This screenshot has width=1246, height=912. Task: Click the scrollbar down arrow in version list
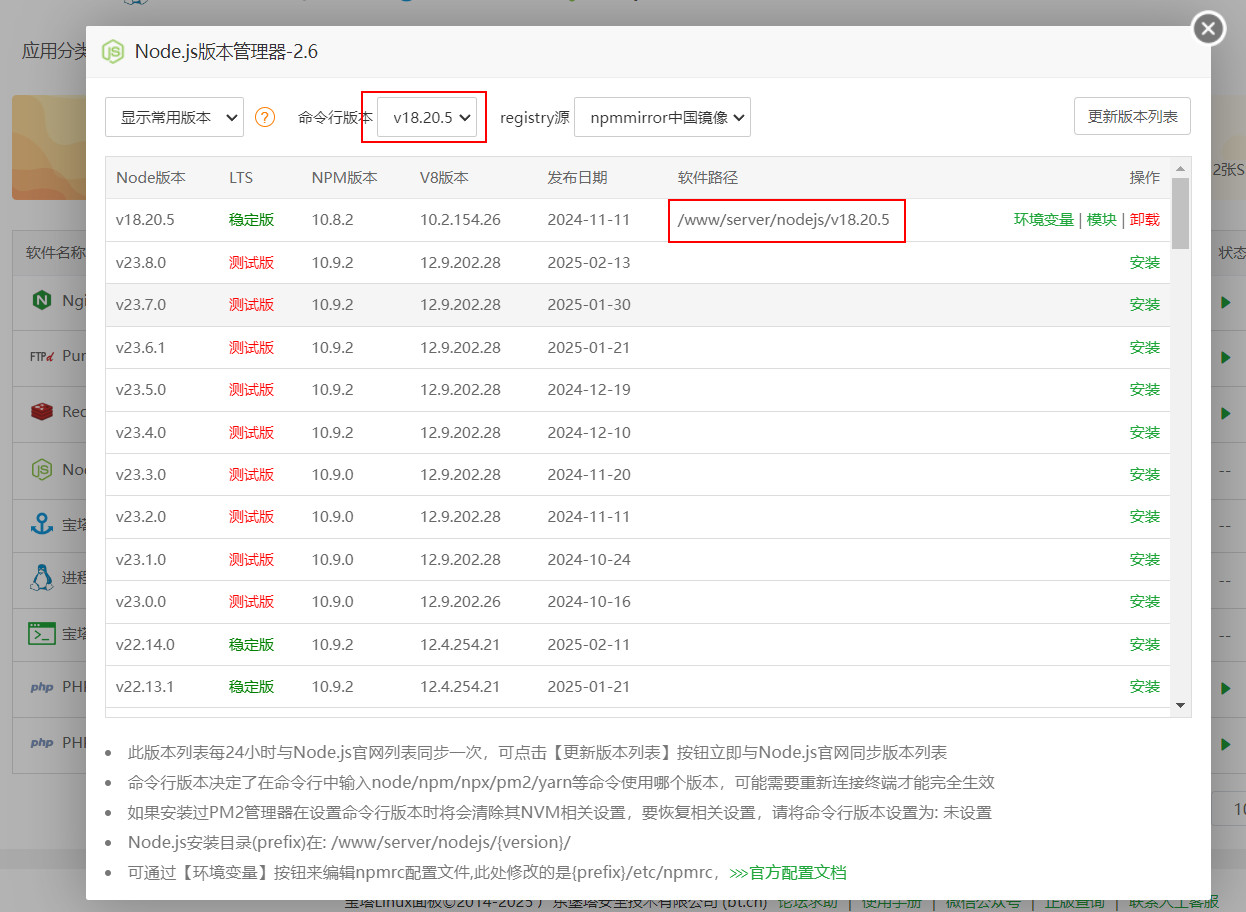(x=1180, y=706)
